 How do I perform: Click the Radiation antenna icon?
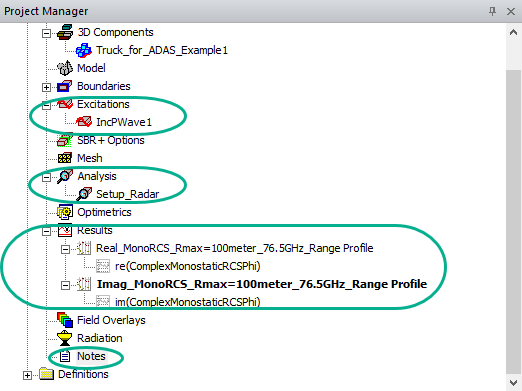[65, 338]
